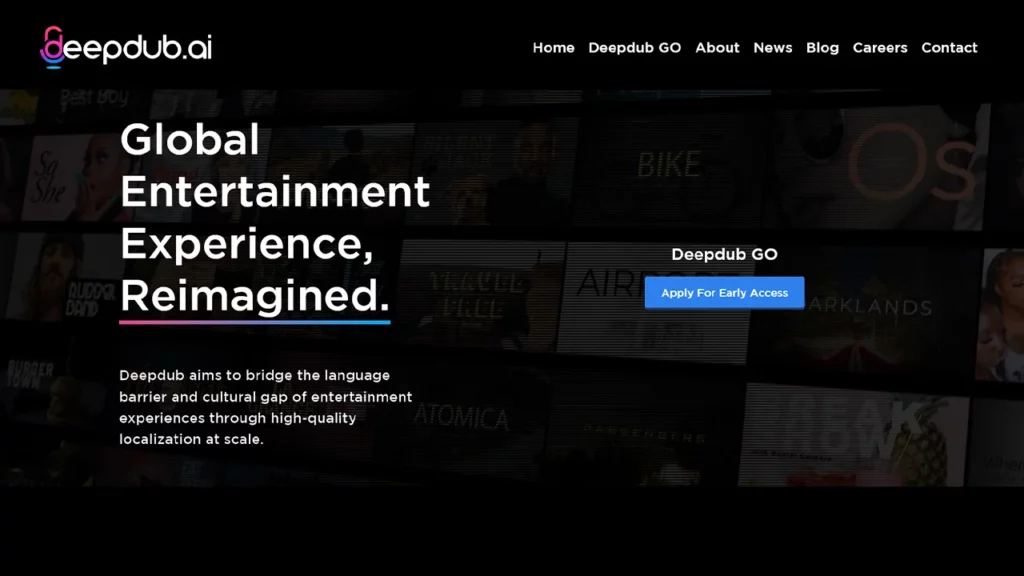The image size is (1024, 576).
Task: Visit the Blog link
Action: click(822, 48)
